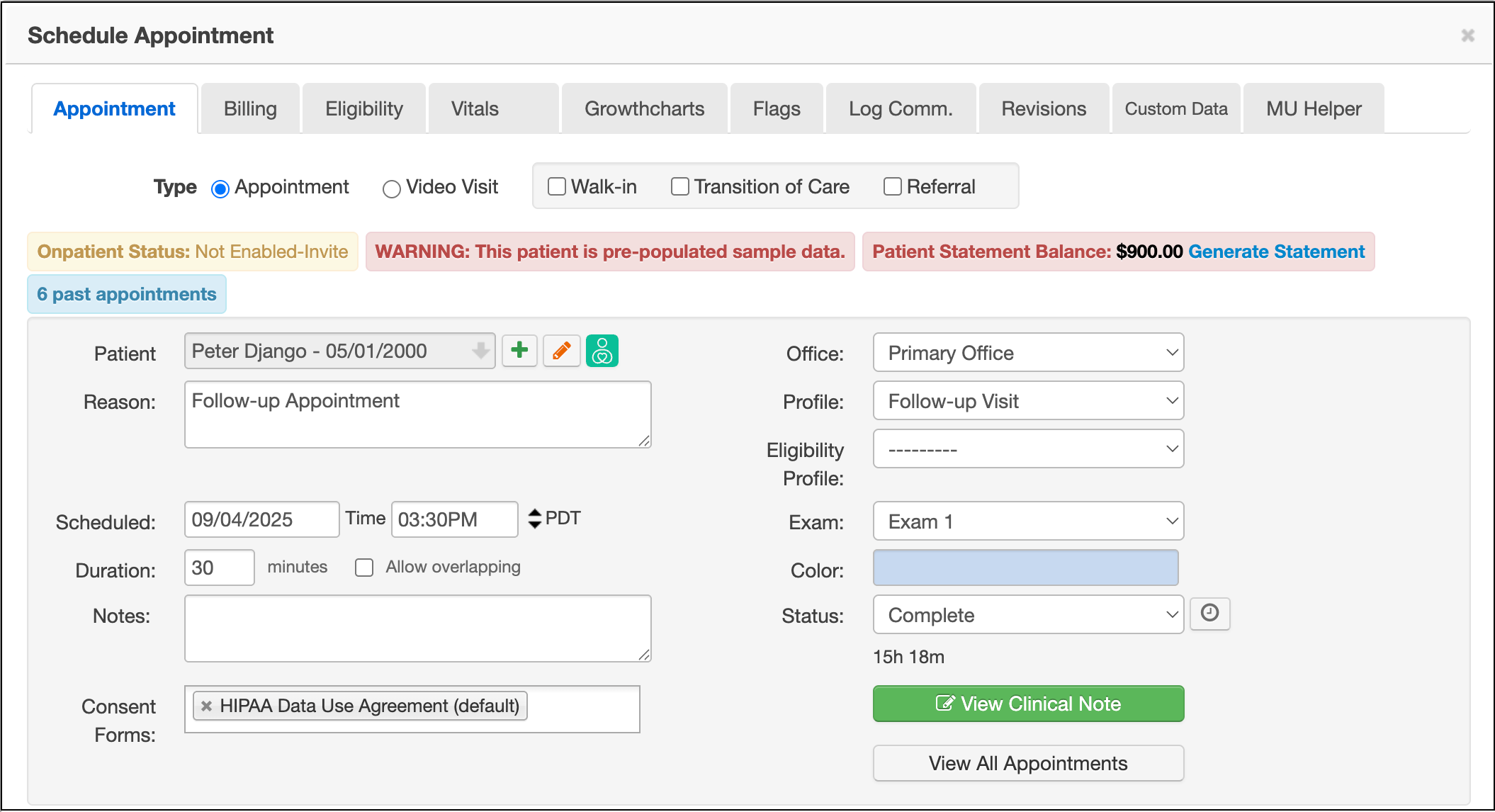Switch to the Billing tab
The width and height of the screenshot is (1495, 812).
[x=250, y=108]
